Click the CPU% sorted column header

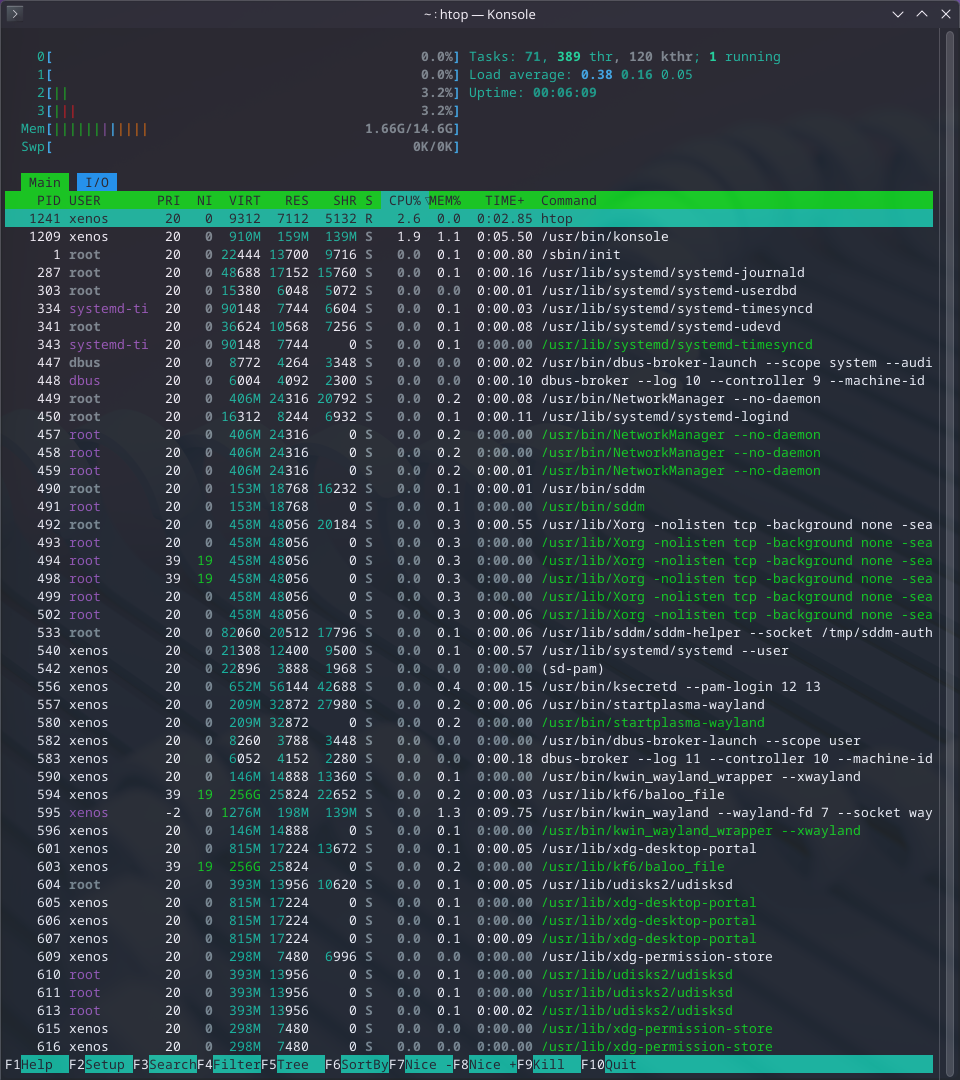coord(405,200)
